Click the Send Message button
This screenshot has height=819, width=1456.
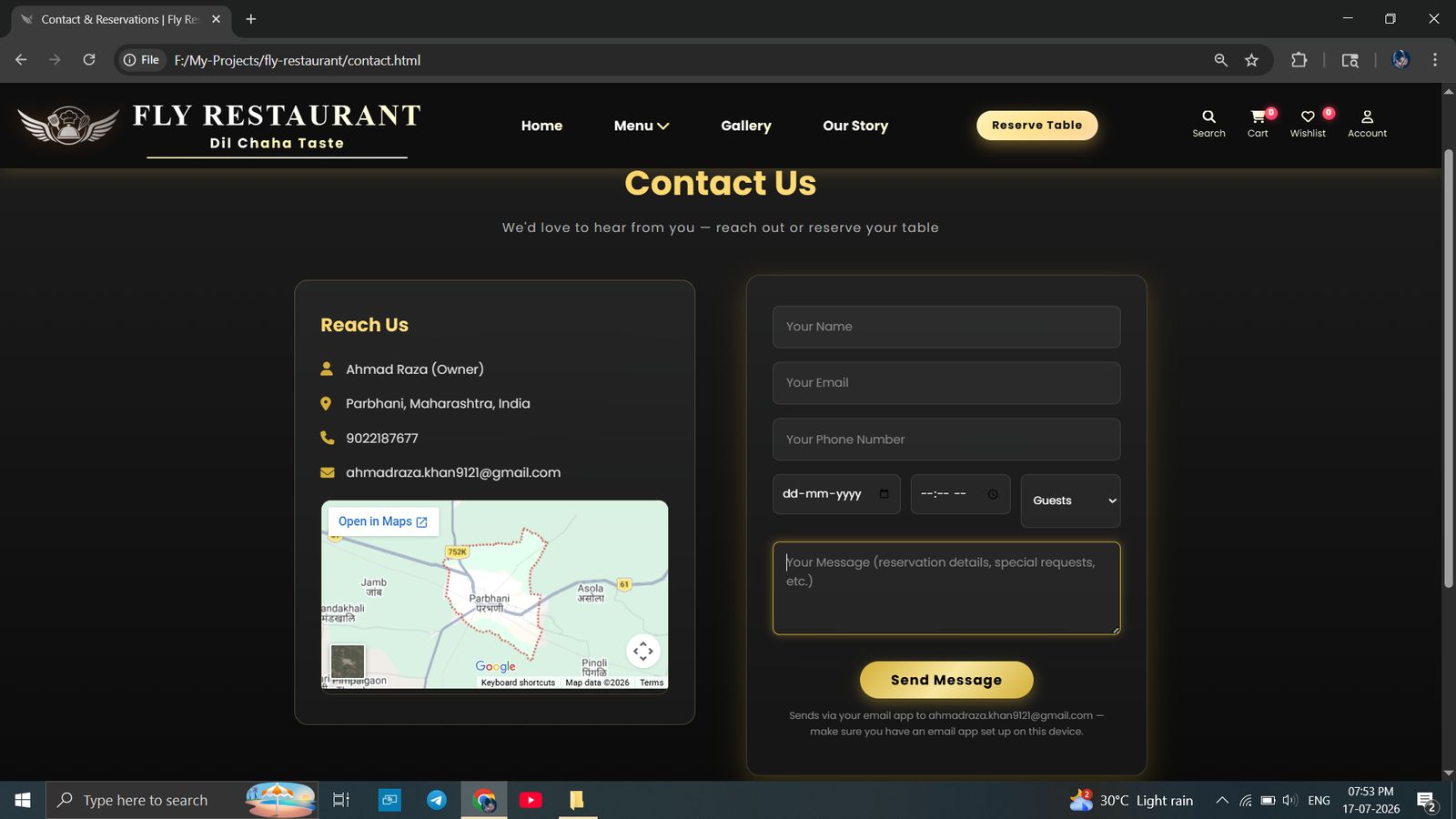[x=946, y=680]
